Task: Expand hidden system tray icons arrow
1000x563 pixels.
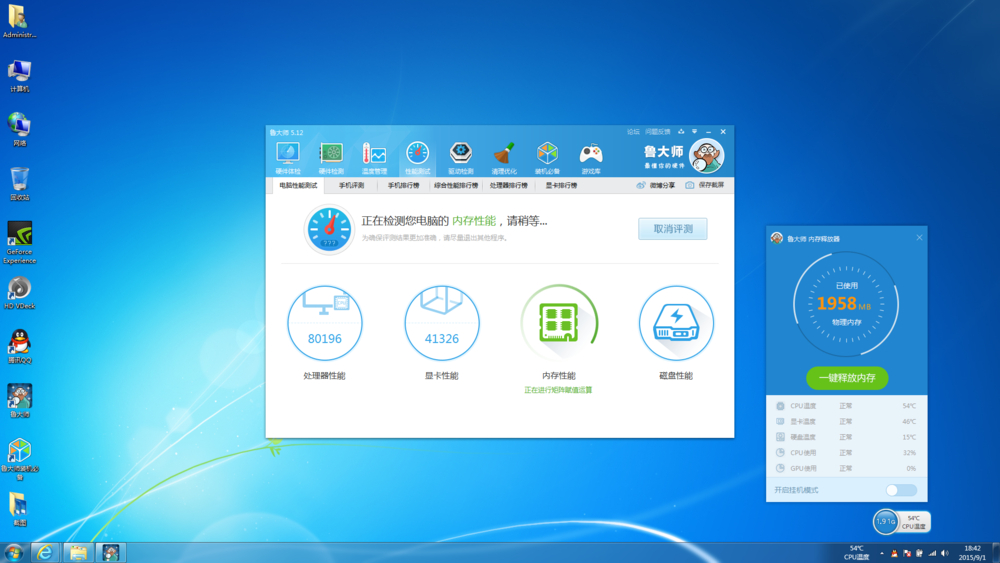Action: pyautogui.click(x=882, y=553)
